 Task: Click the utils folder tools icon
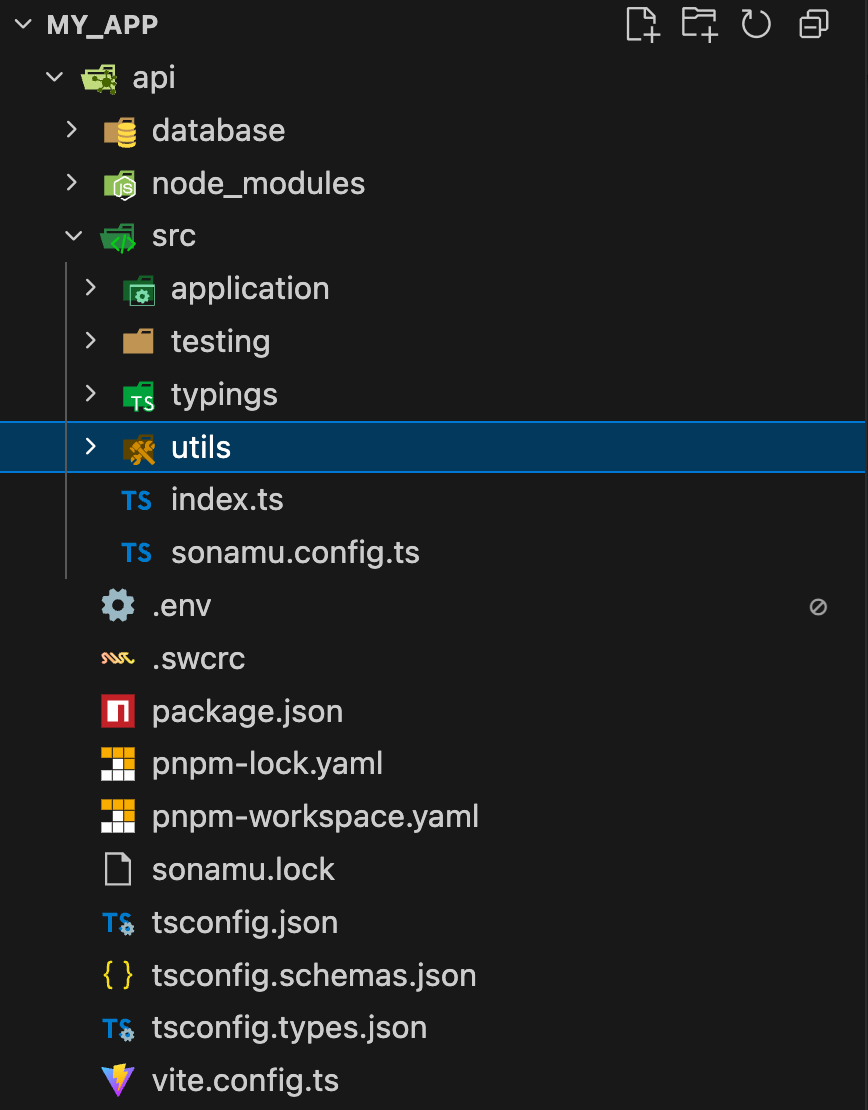pos(139,448)
